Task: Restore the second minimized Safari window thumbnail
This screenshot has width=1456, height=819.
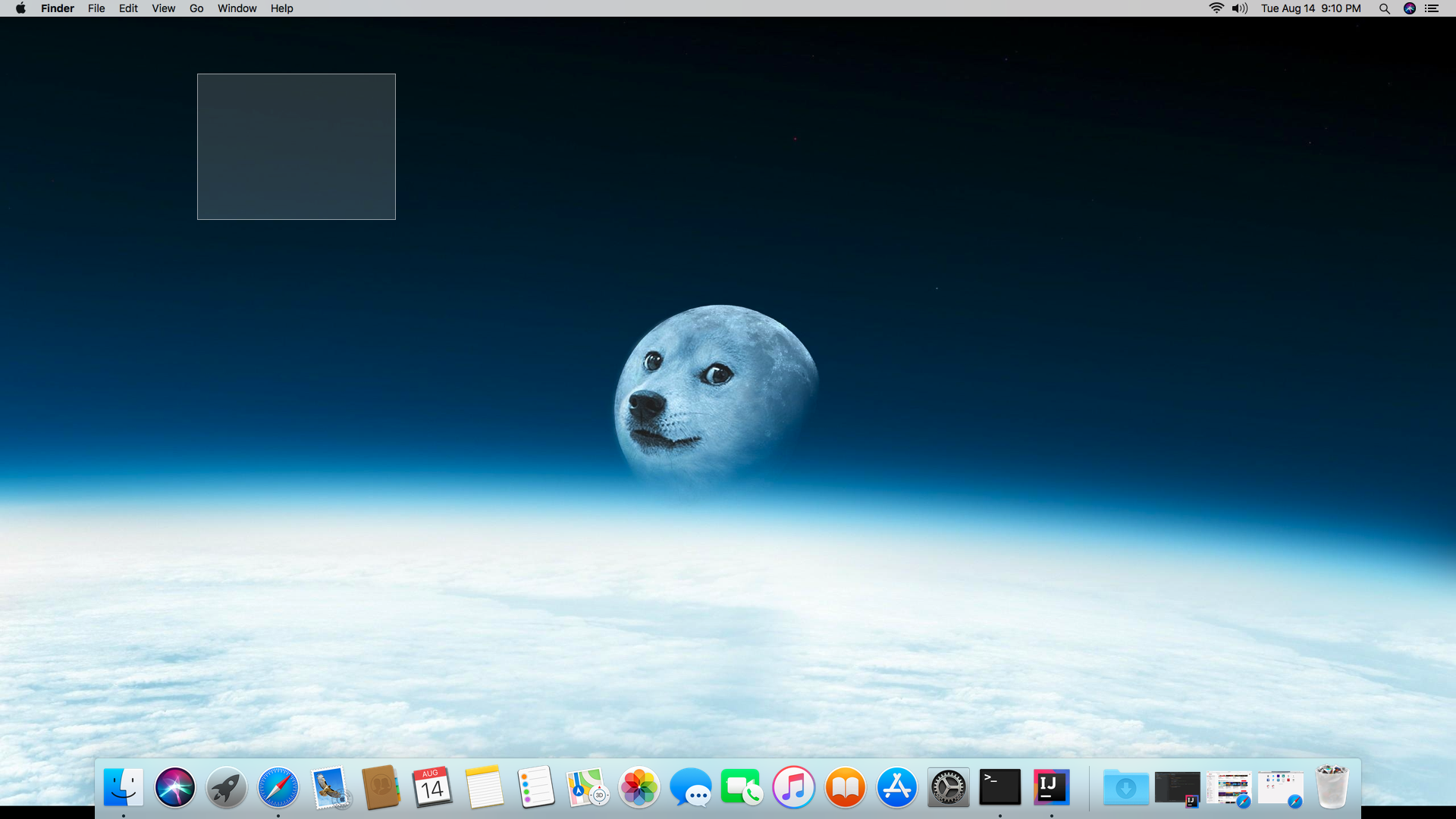Action: [1280, 789]
